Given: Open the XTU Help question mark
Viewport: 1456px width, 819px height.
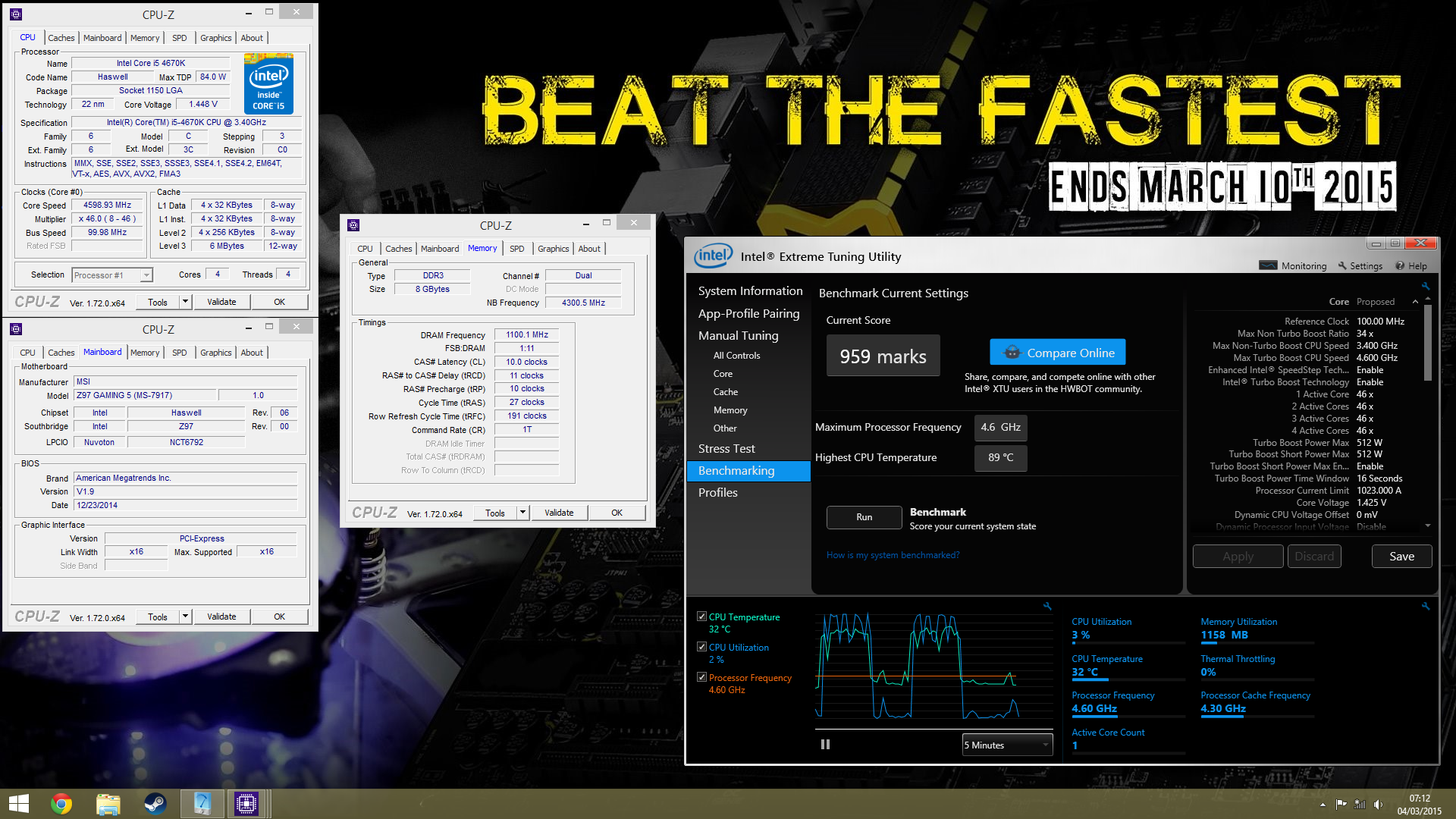Looking at the screenshot, I should (x=1400, y=266).
